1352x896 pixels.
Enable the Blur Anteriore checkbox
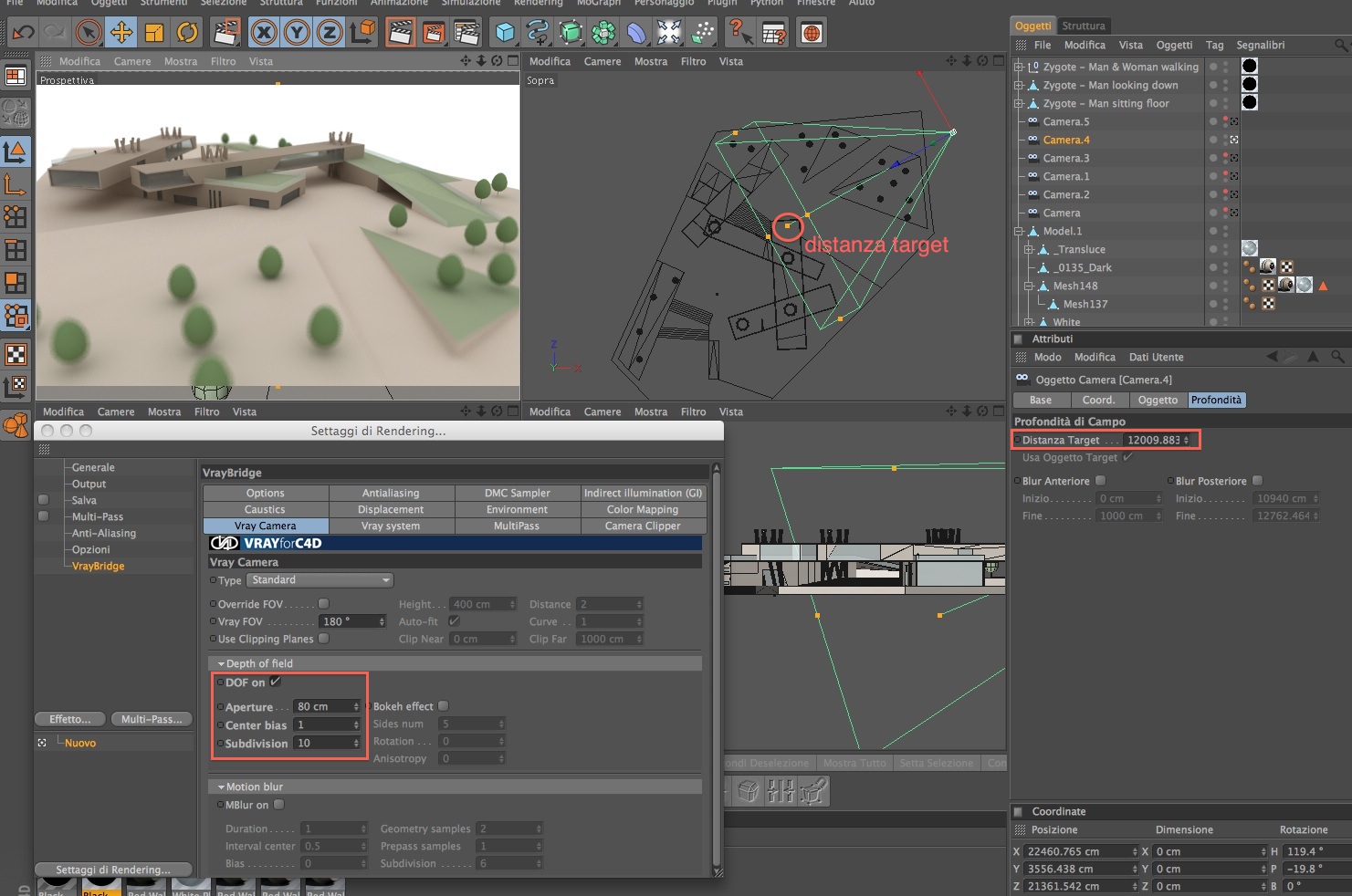coord(1100,480)
